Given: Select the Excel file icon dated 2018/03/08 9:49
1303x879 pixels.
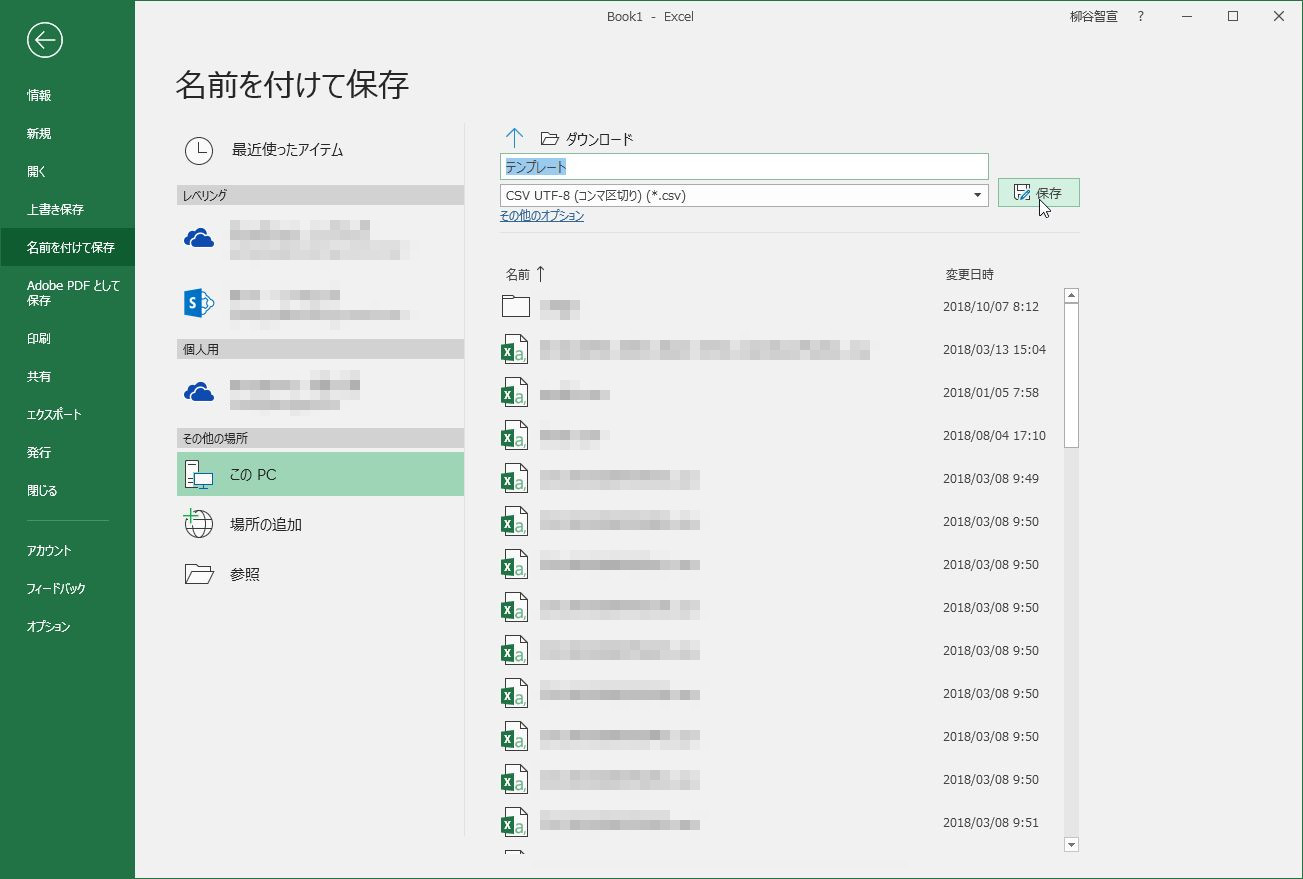Looking at the screenshot, I should [x=514, y=478].
